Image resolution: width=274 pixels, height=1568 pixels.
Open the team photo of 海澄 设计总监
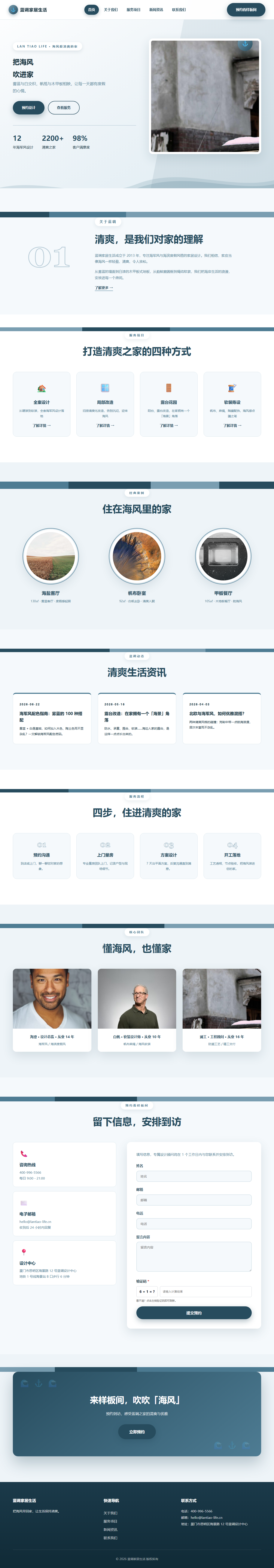coord(52,999)
